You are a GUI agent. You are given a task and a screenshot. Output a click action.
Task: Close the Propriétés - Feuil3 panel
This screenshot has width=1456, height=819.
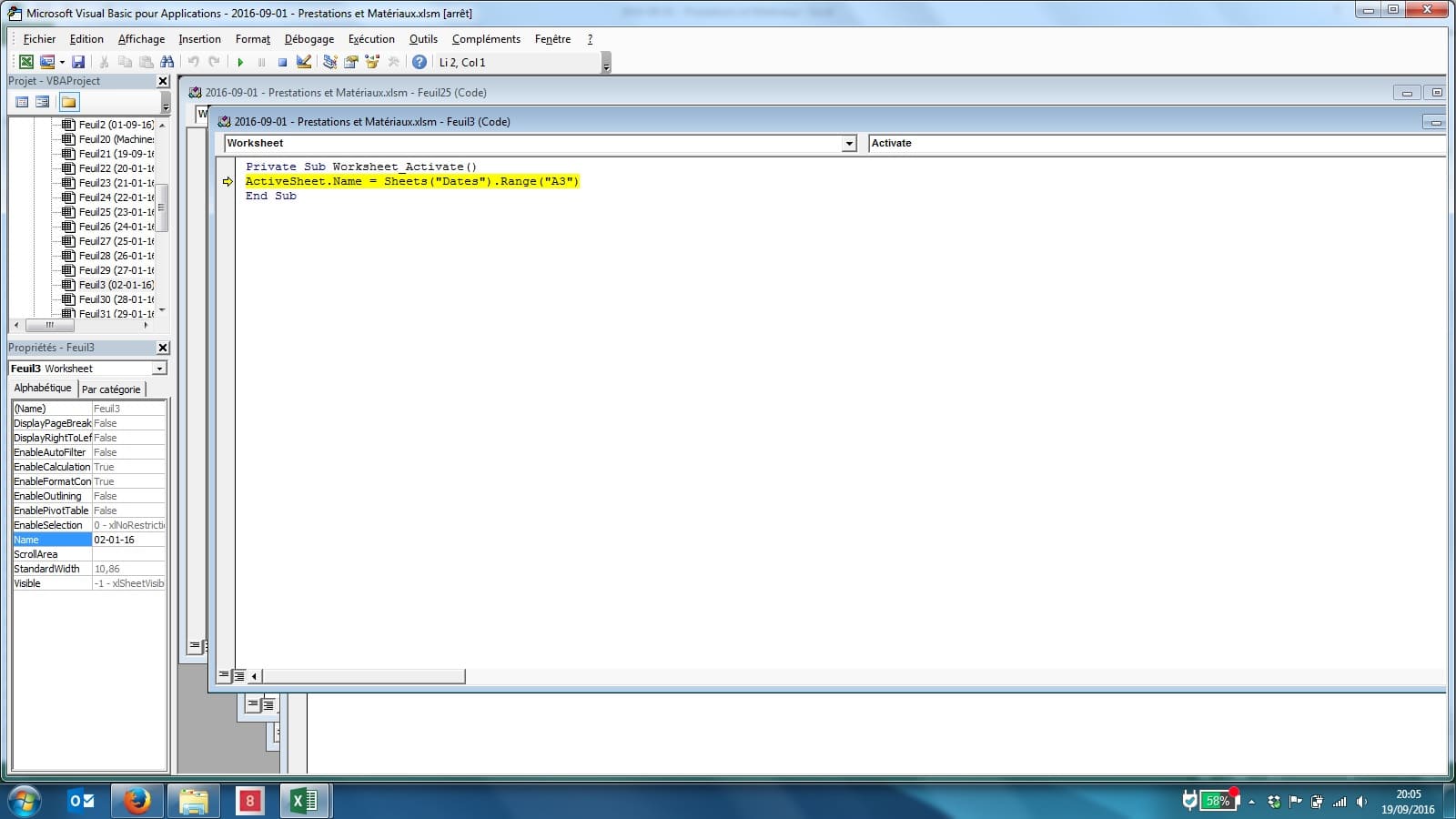click(163, 348)
